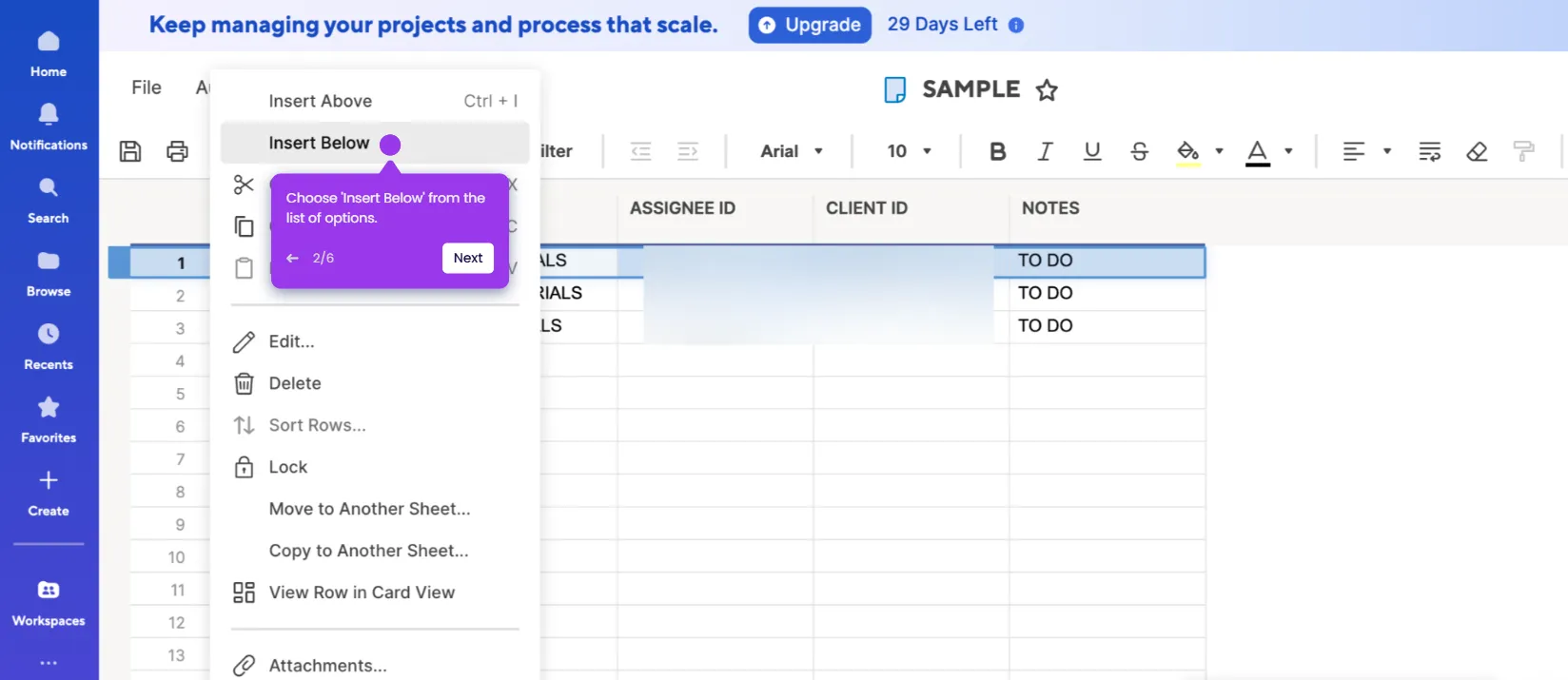Click the Save icon in toolbar
This screenshot has height=680, width=1568.
(130, 151)
